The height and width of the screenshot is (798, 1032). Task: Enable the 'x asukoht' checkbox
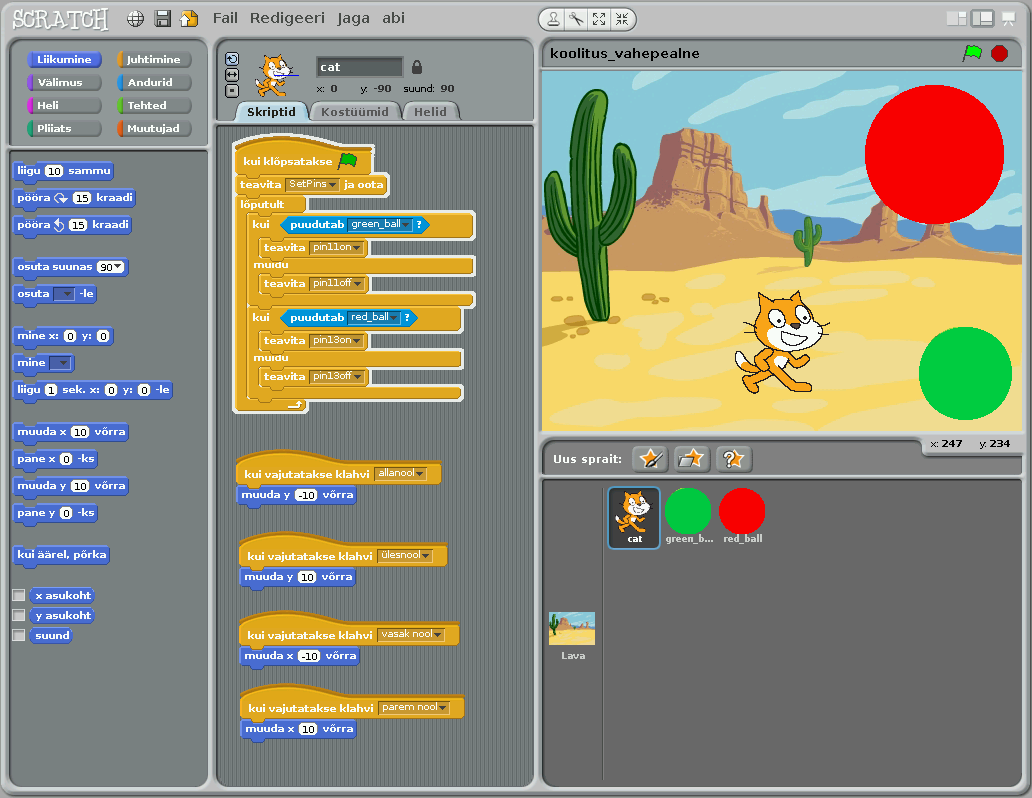(18, 595)
